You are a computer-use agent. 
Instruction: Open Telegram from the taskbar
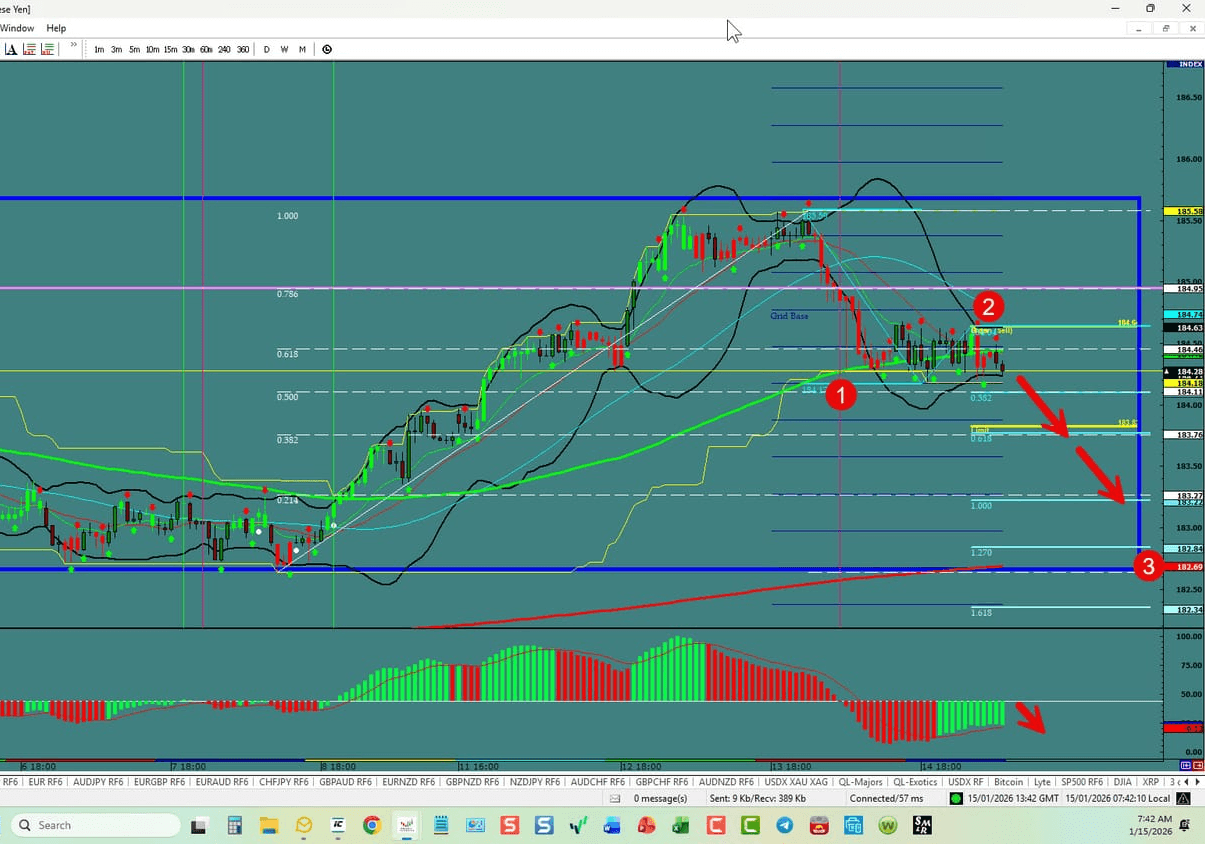click(785, 825)
